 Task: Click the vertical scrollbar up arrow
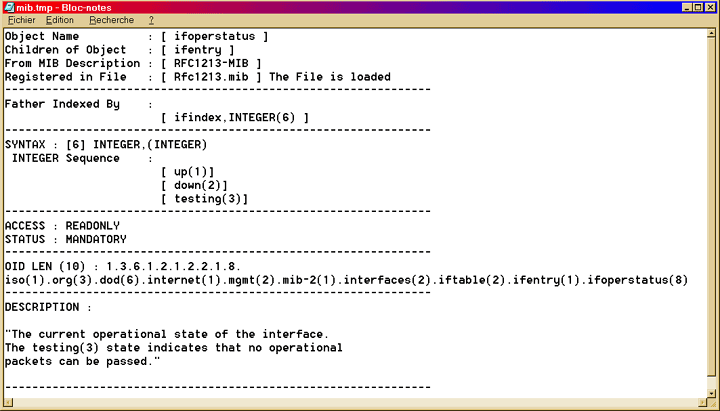tap(711, 35)
